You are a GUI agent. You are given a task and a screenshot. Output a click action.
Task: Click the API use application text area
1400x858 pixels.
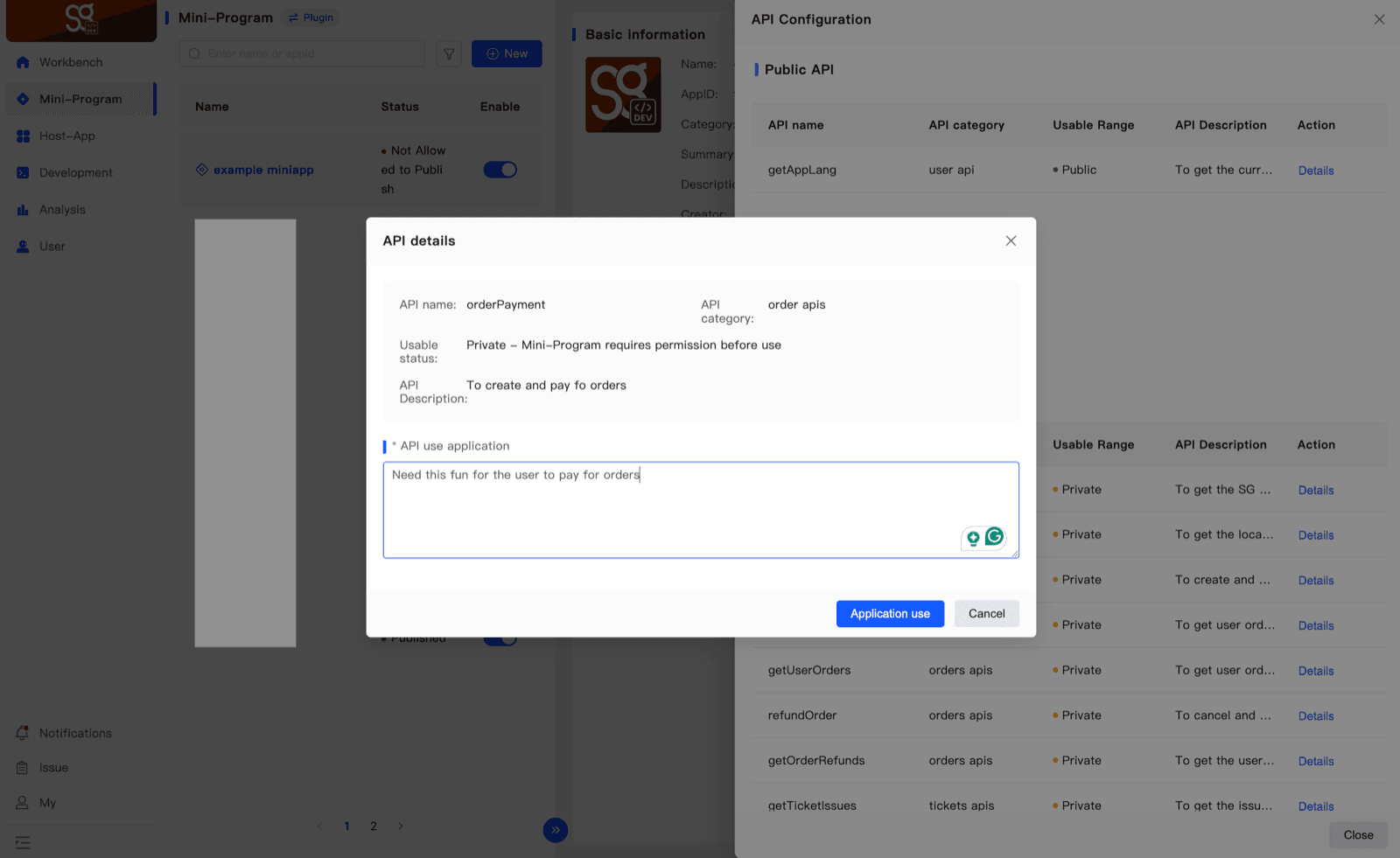pos(701,510)
